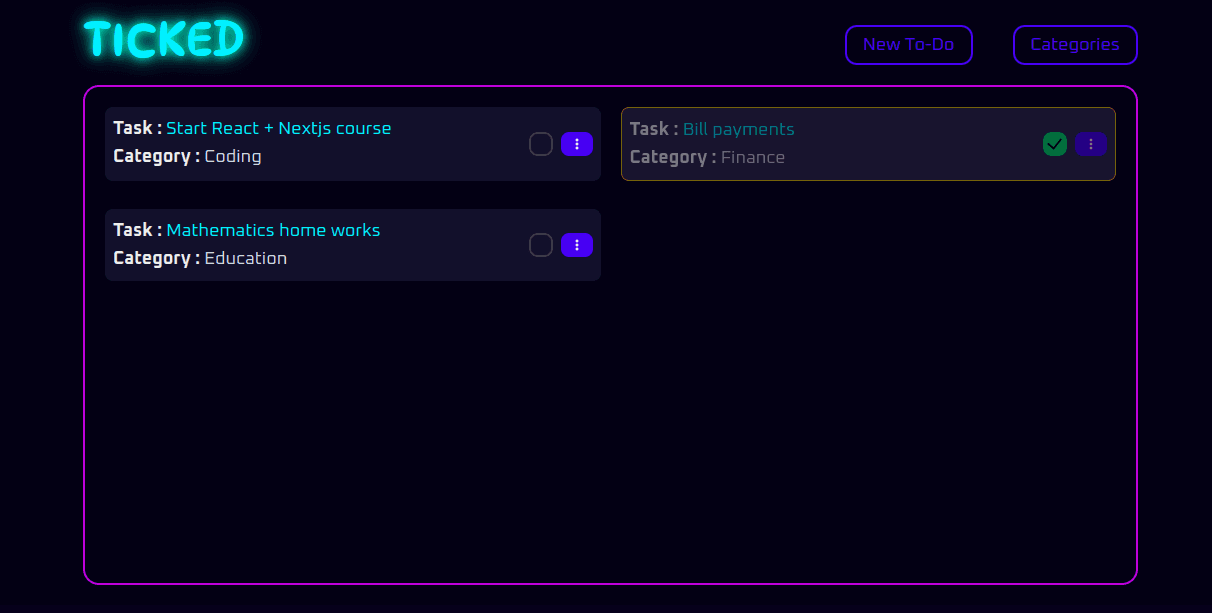Click the TICKED neon logo

(x=164, y=40)
